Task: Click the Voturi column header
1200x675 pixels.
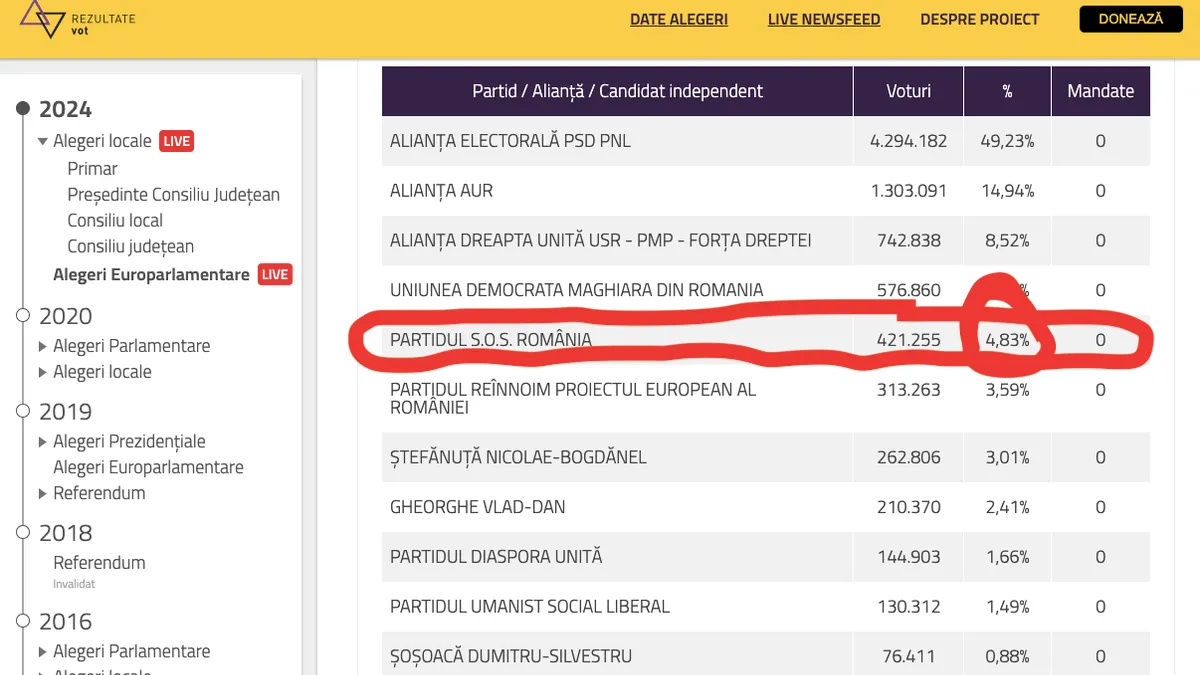Action: point(907,91)
